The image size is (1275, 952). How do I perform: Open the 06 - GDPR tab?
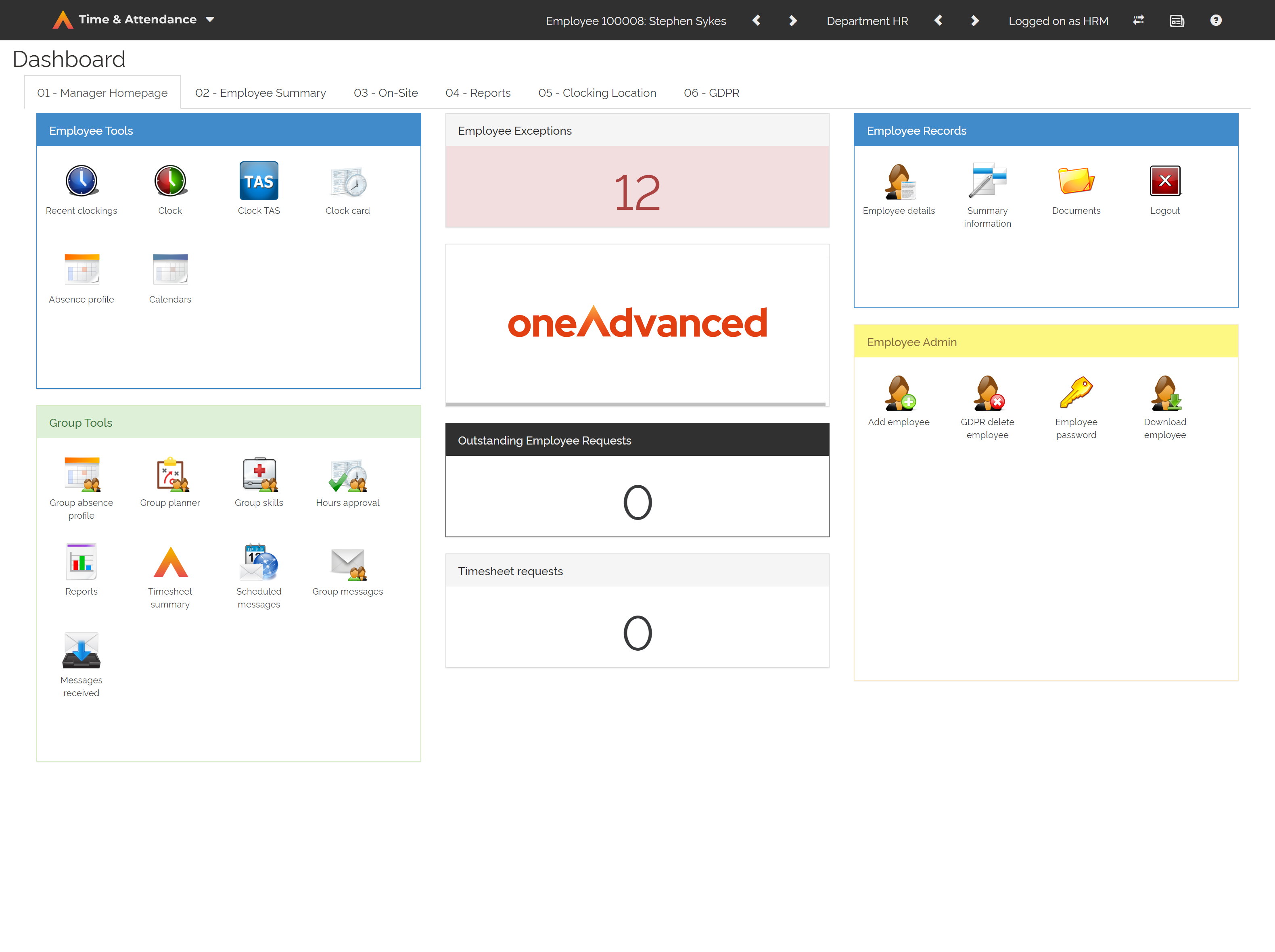(712, 92)
